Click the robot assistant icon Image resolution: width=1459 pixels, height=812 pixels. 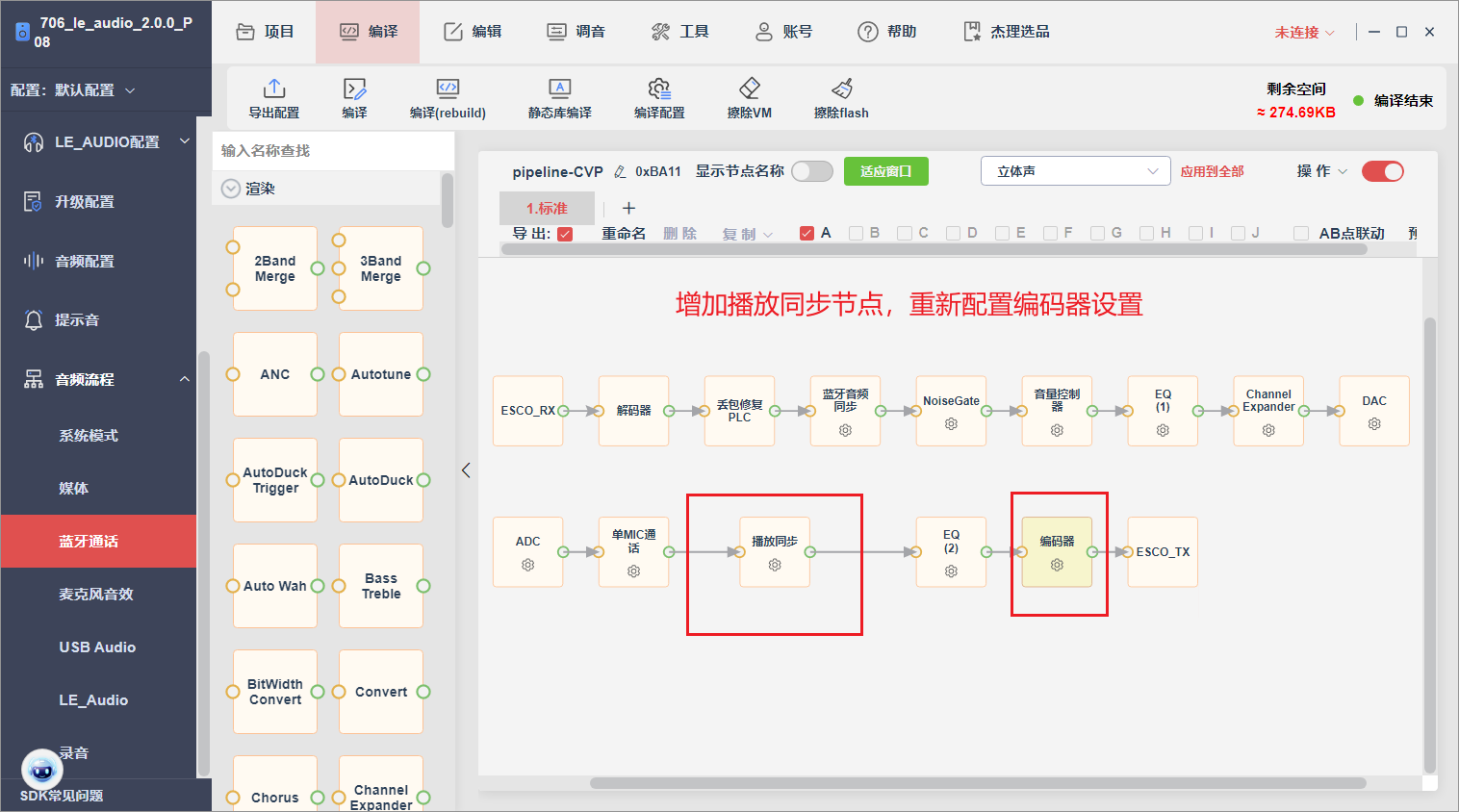(x=41, y=770)
